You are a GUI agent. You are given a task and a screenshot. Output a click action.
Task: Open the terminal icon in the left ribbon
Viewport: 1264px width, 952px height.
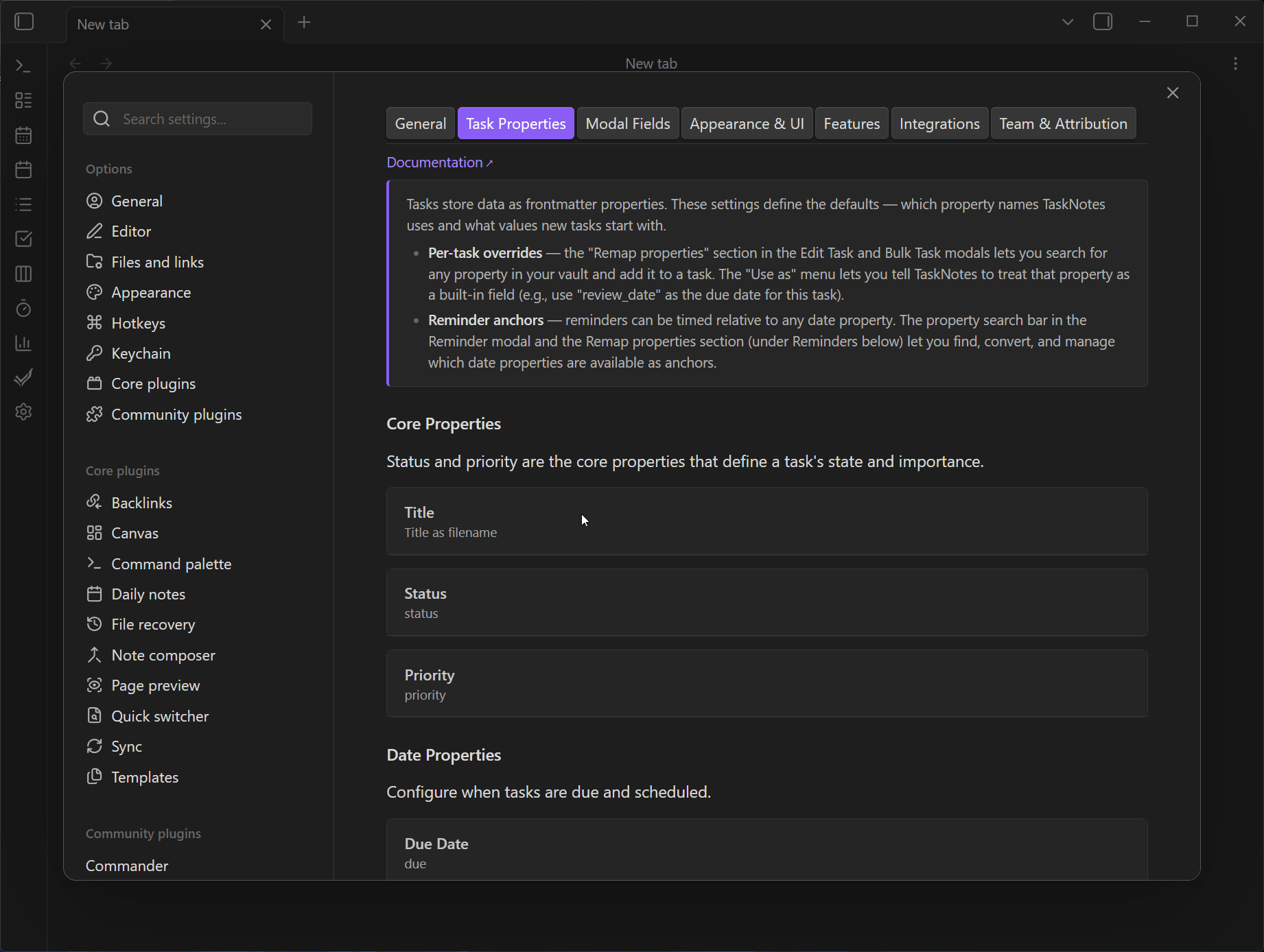click(x=23, y=65)
